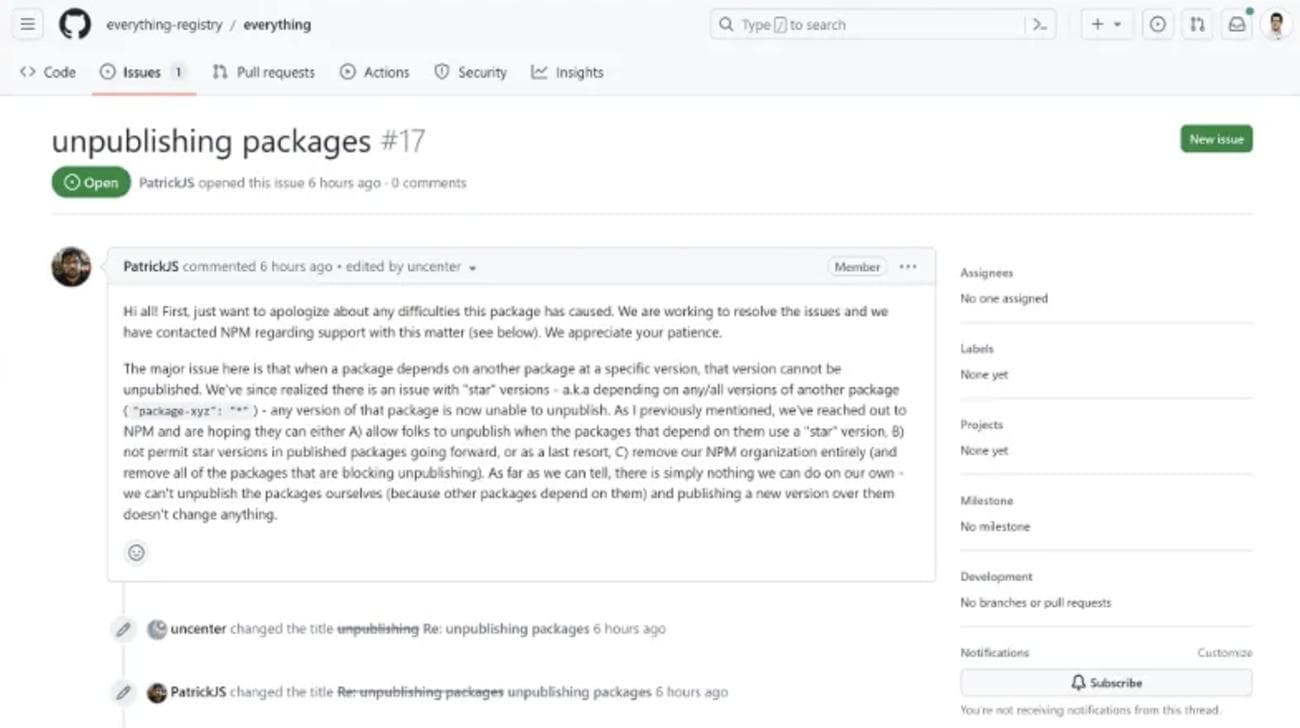Open pull requests shortcut icon in header
The width and height of the screenshot is (1300, 728).
coord(1196,25)
